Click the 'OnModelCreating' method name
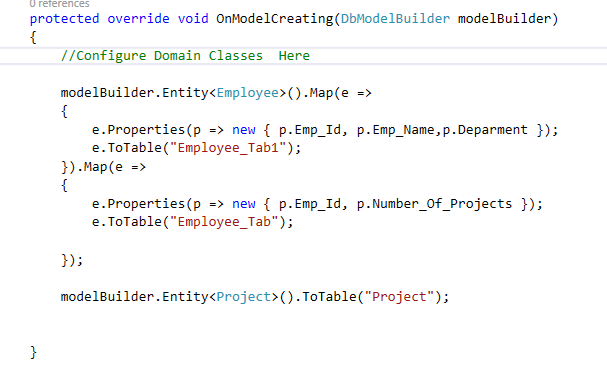Image resolution: width=607 pixels, height=365 pixels. 274,19
